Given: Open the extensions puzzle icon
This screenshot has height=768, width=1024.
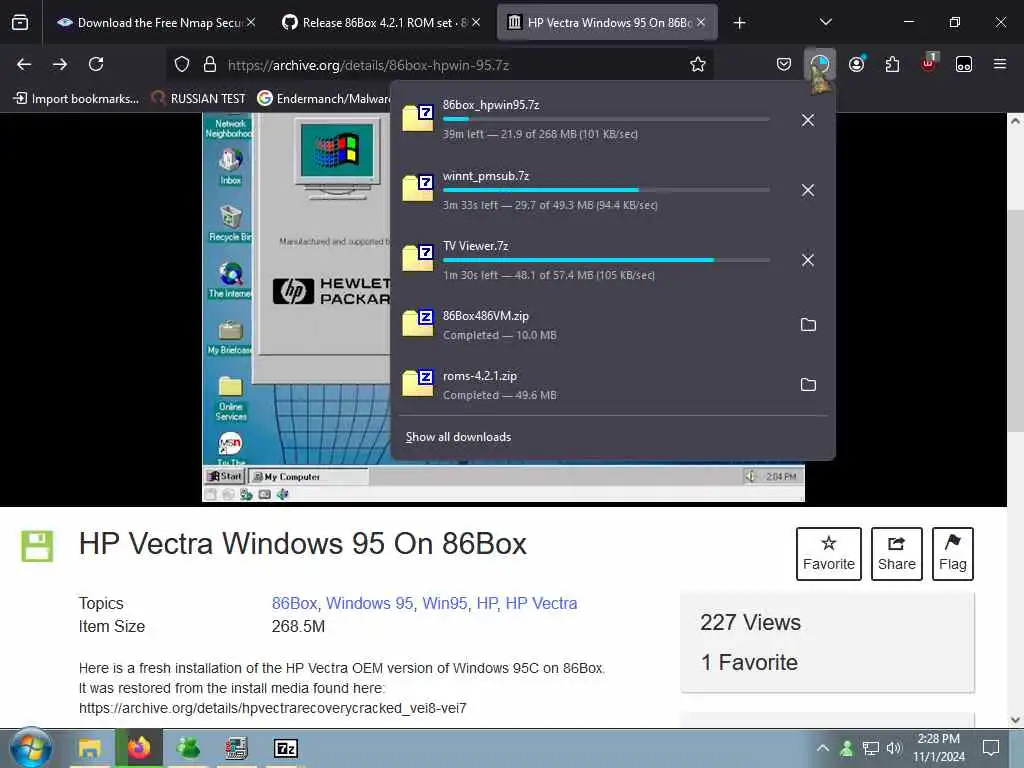Looking at the screenshot, I should pyautogui.click(x=892, y=64).
